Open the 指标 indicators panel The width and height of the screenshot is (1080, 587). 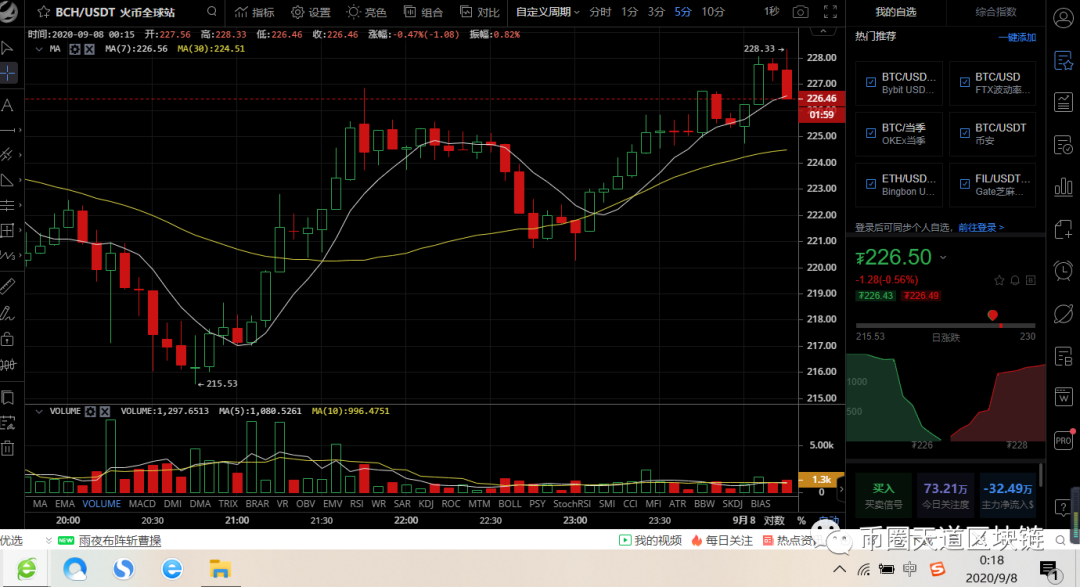[x=253, y=12]
